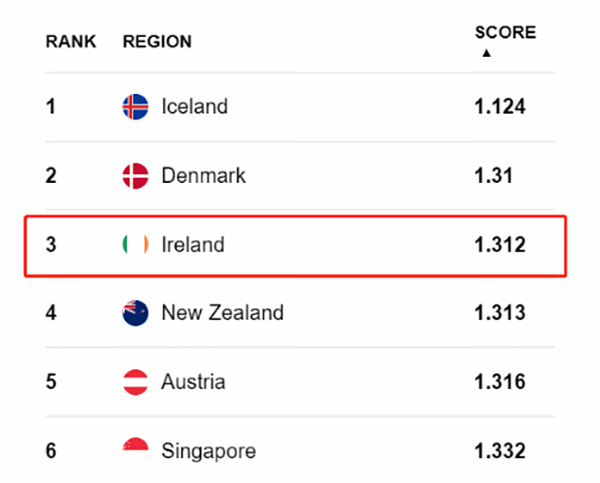The width and height of the screenshot is (600, 483).
Task: Click the Ireland flag icon
Action: (135, 245)
